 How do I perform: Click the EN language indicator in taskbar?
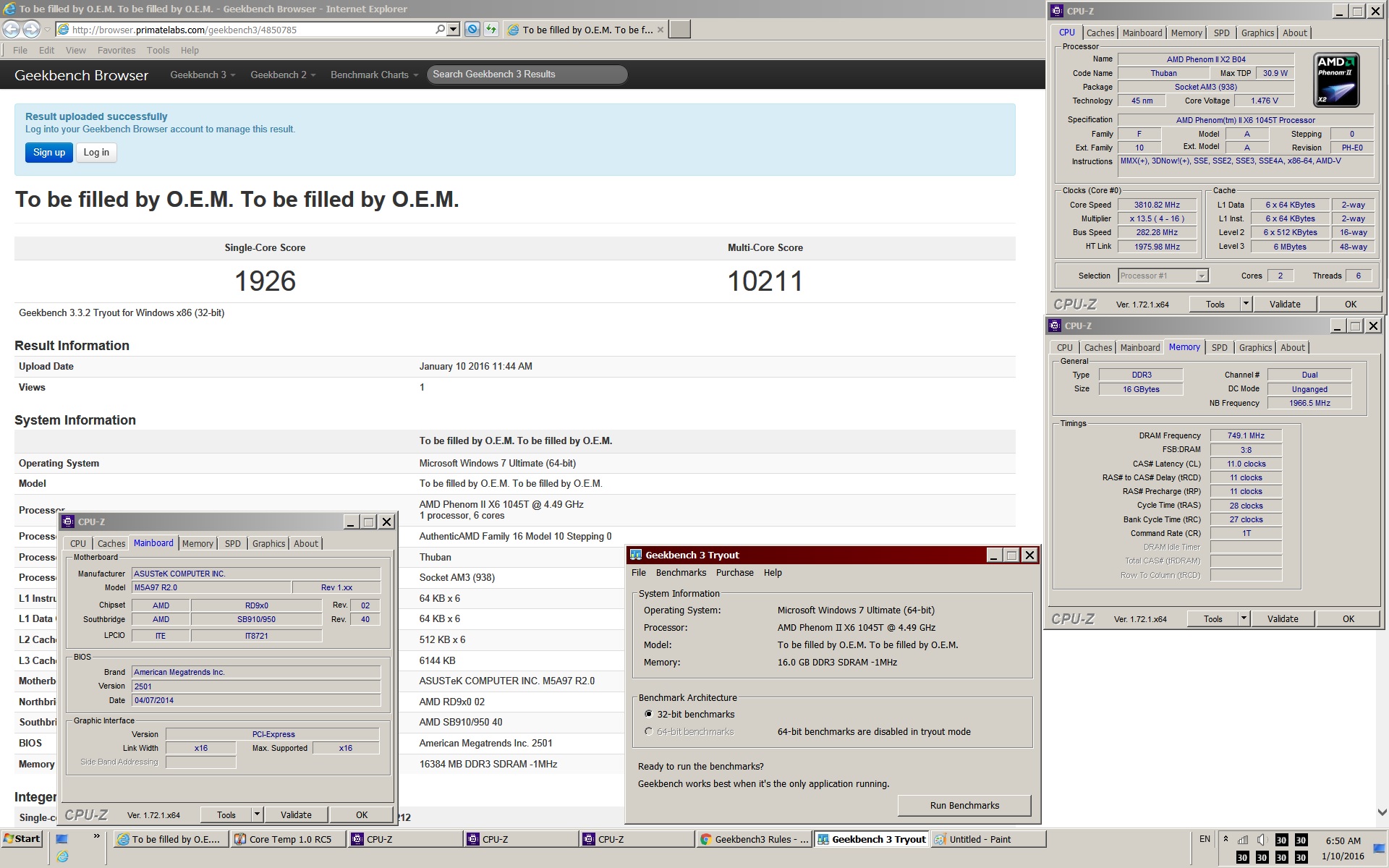(1205, 839)
